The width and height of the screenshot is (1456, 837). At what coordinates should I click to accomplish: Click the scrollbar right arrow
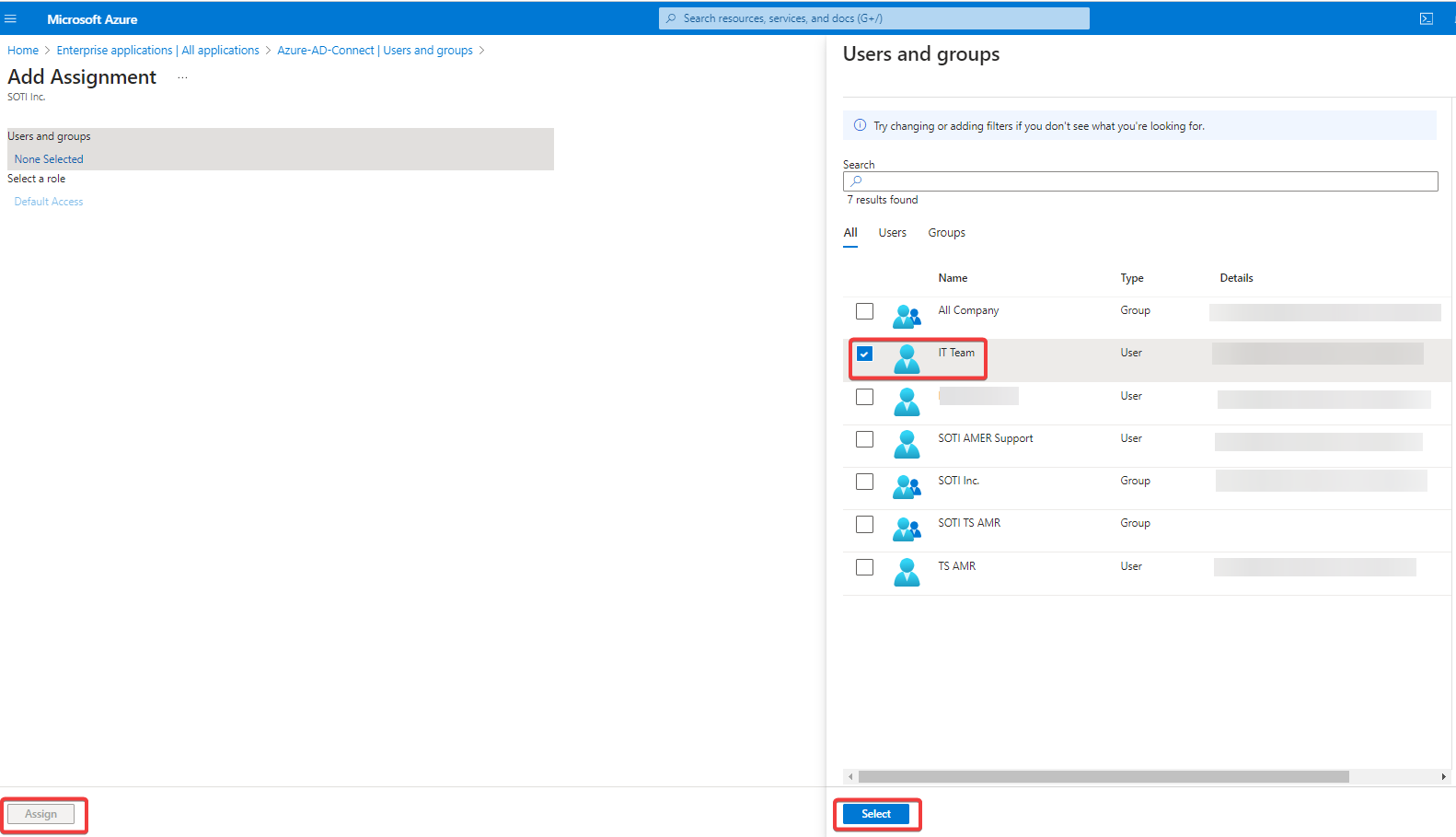coord(1443,777)
